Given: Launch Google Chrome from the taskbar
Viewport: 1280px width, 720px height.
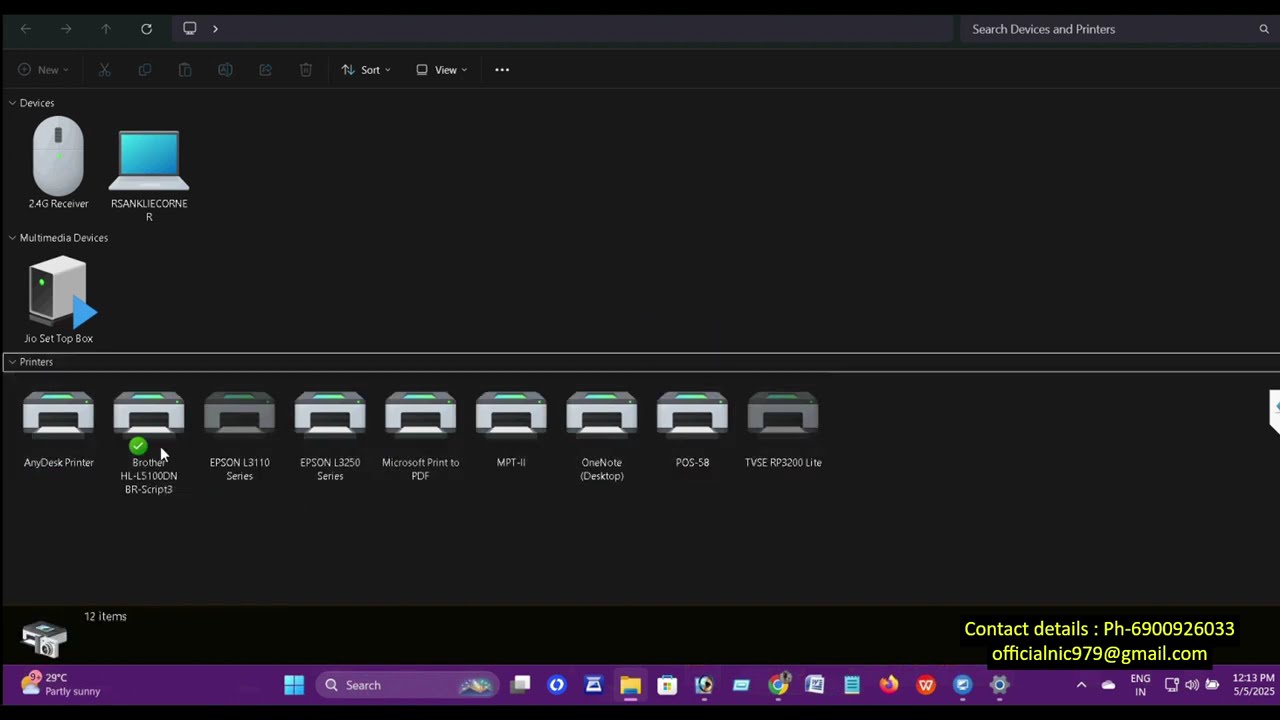Looking at the screenshot, I should pyautogui.click(x=778, y=685).
